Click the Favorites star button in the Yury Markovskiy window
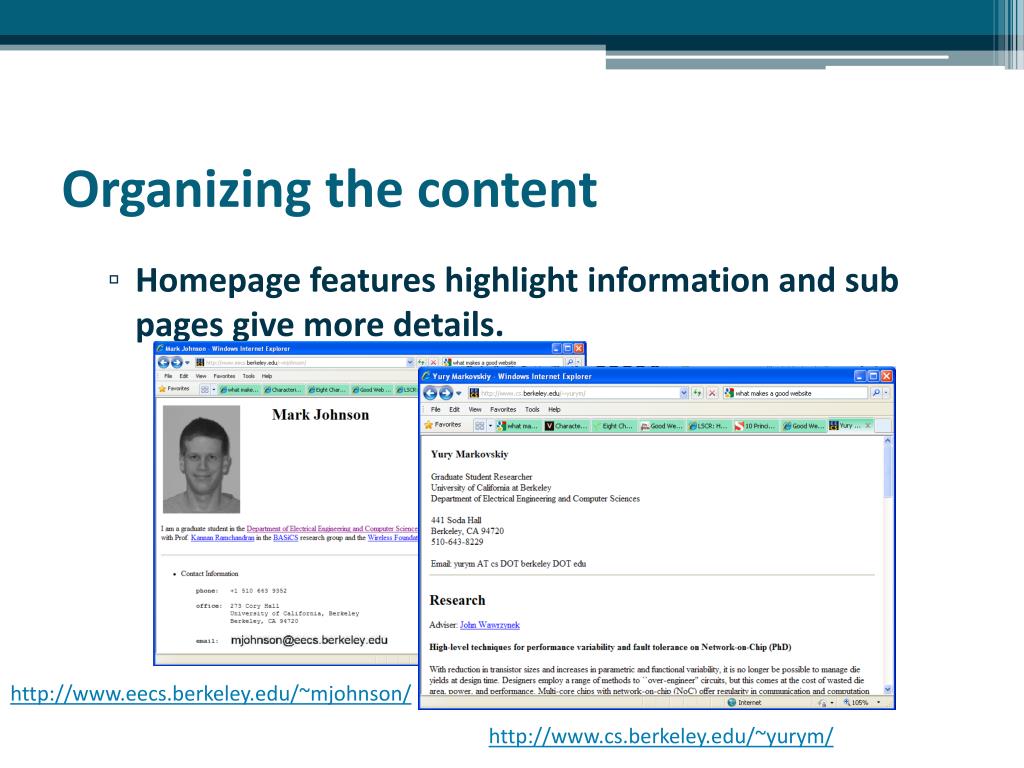1024x768 pixels. [443, 425]
